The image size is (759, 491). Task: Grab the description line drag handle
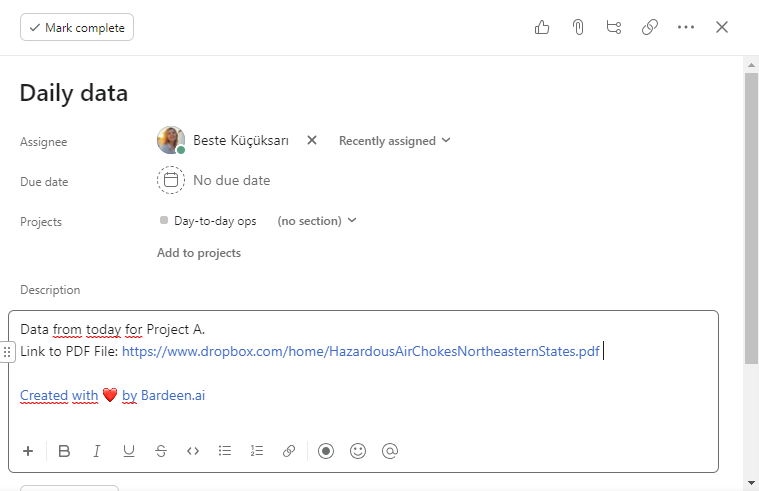(7, 352)
